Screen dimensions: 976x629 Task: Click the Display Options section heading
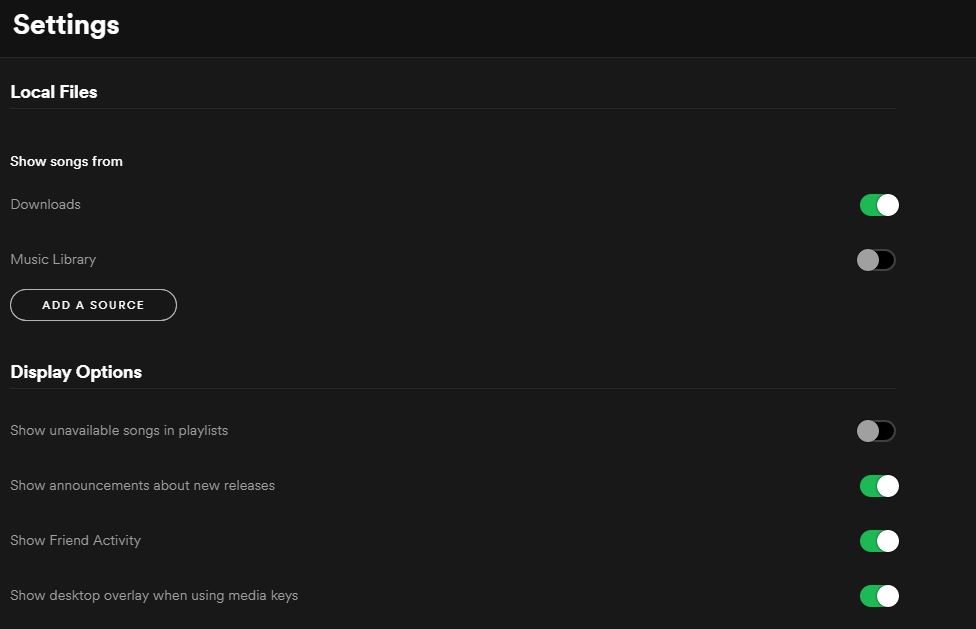point(75,371)
